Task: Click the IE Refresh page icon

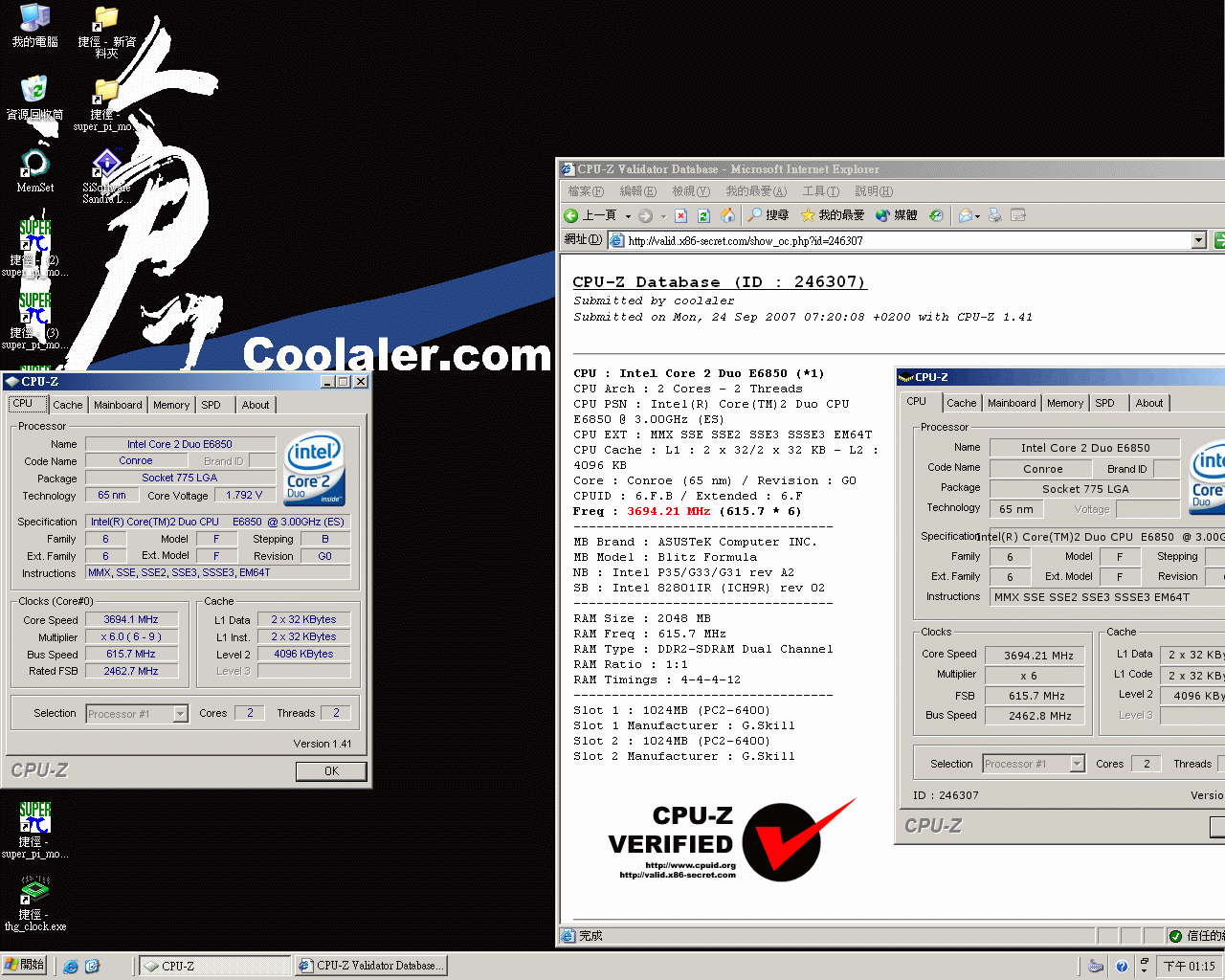Action: [703, 215]
